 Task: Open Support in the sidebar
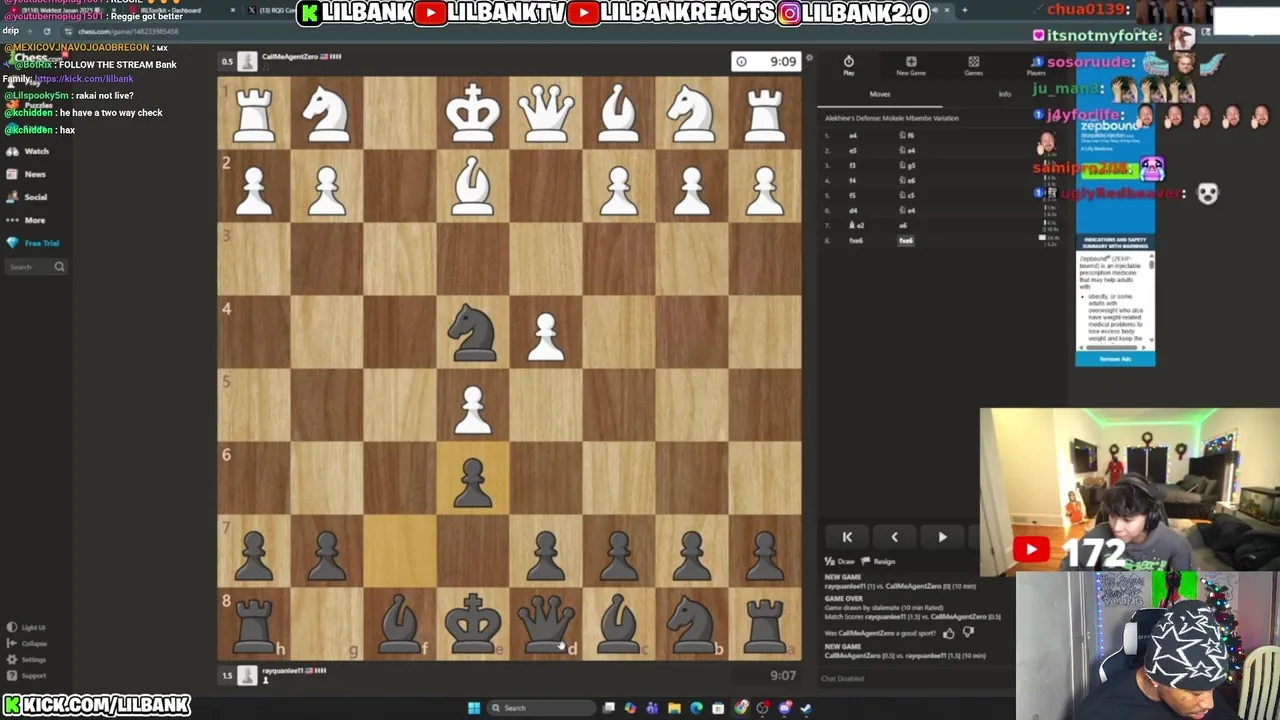coord(27,675)
